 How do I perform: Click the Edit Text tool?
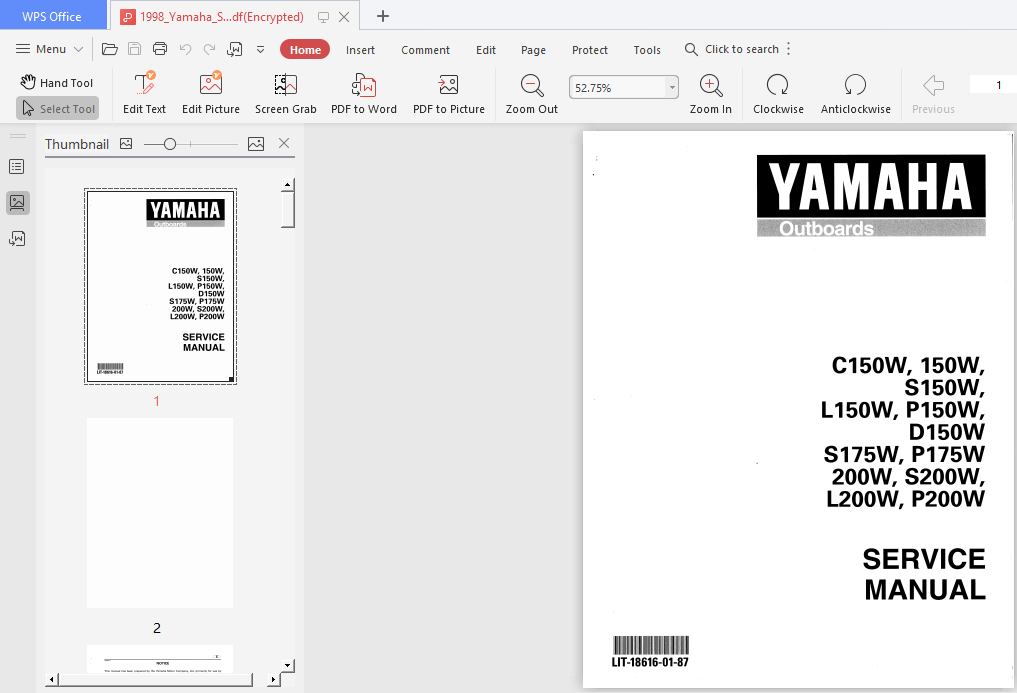pos(145,93)
